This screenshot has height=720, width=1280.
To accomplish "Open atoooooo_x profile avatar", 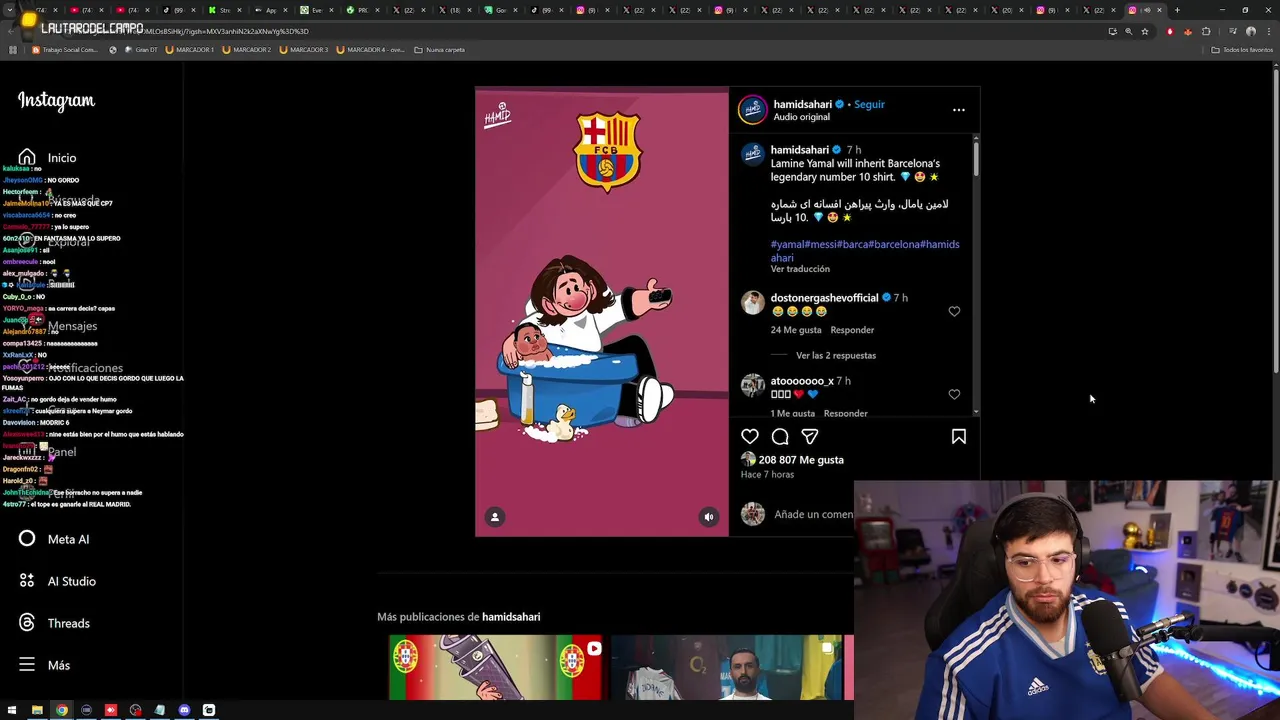I will [x=752, y=385].
